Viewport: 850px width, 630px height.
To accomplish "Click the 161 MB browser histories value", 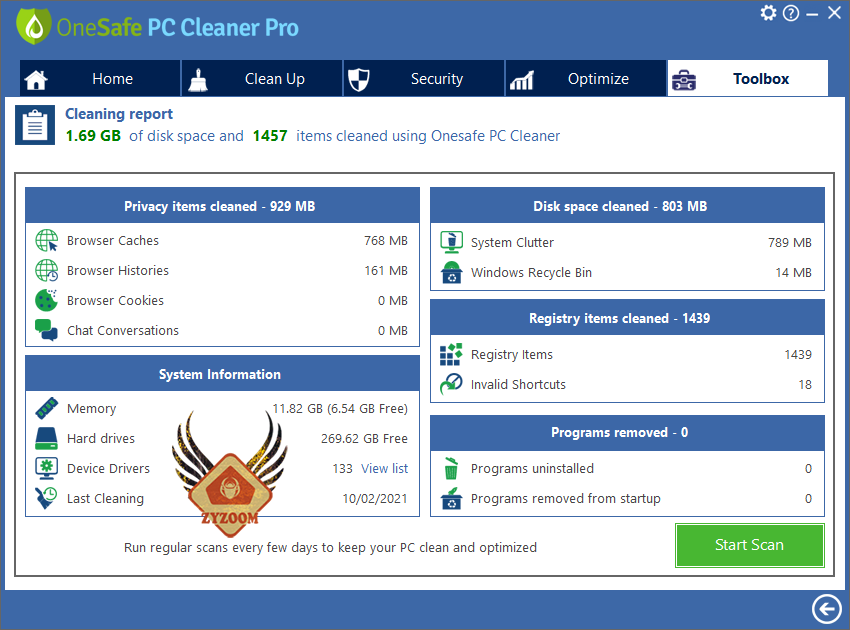I will click(x=386, y=270).
